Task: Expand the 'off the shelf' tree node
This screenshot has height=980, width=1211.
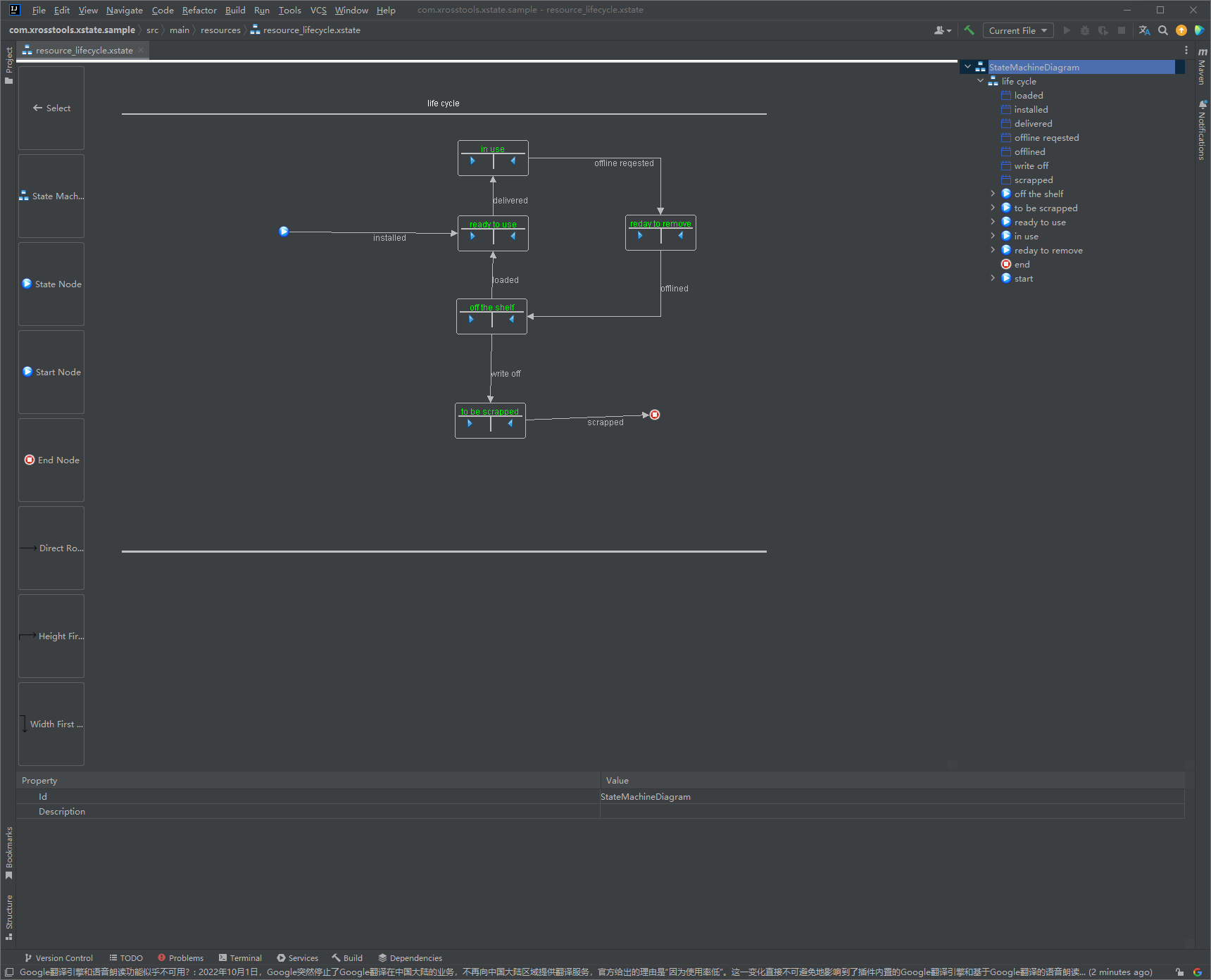Action: [x=993, y=194]
